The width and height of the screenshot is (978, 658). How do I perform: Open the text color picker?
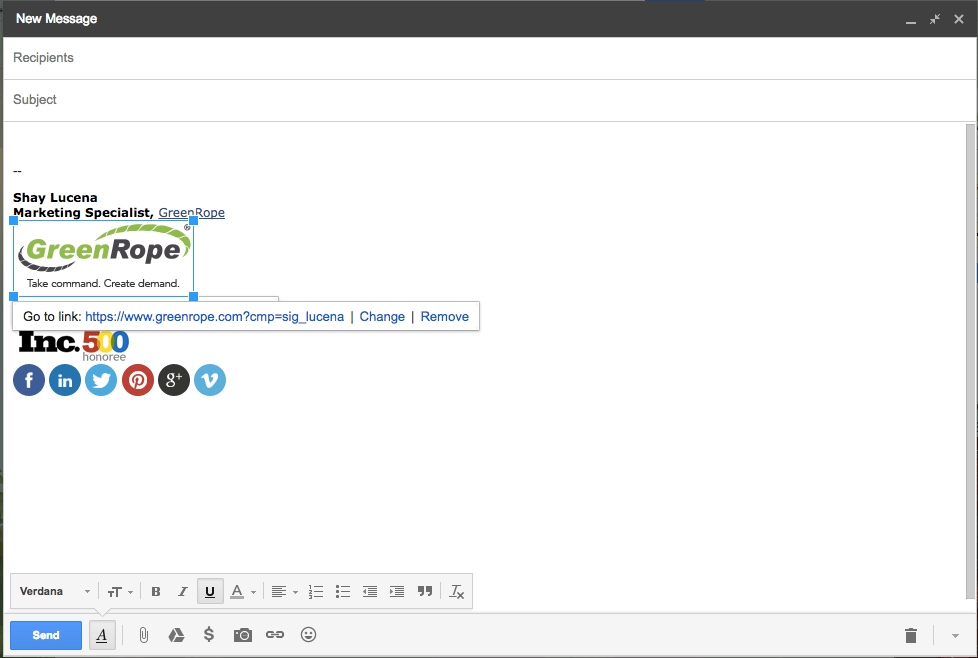coord(243,591)
